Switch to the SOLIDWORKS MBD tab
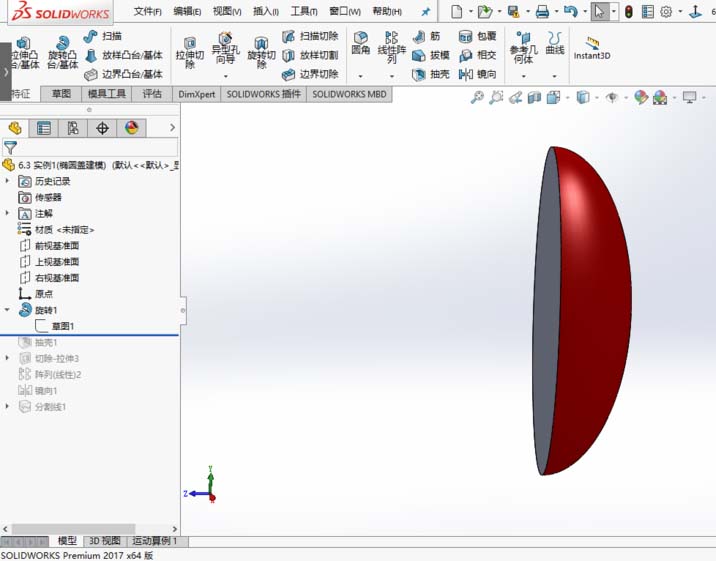Screen dimensions: 716x561 (x=349, y=94)
